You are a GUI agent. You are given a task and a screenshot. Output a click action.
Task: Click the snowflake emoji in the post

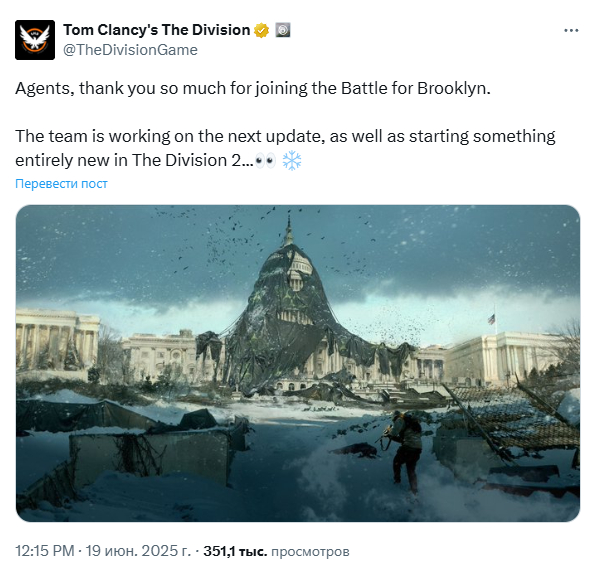point(292,160)
